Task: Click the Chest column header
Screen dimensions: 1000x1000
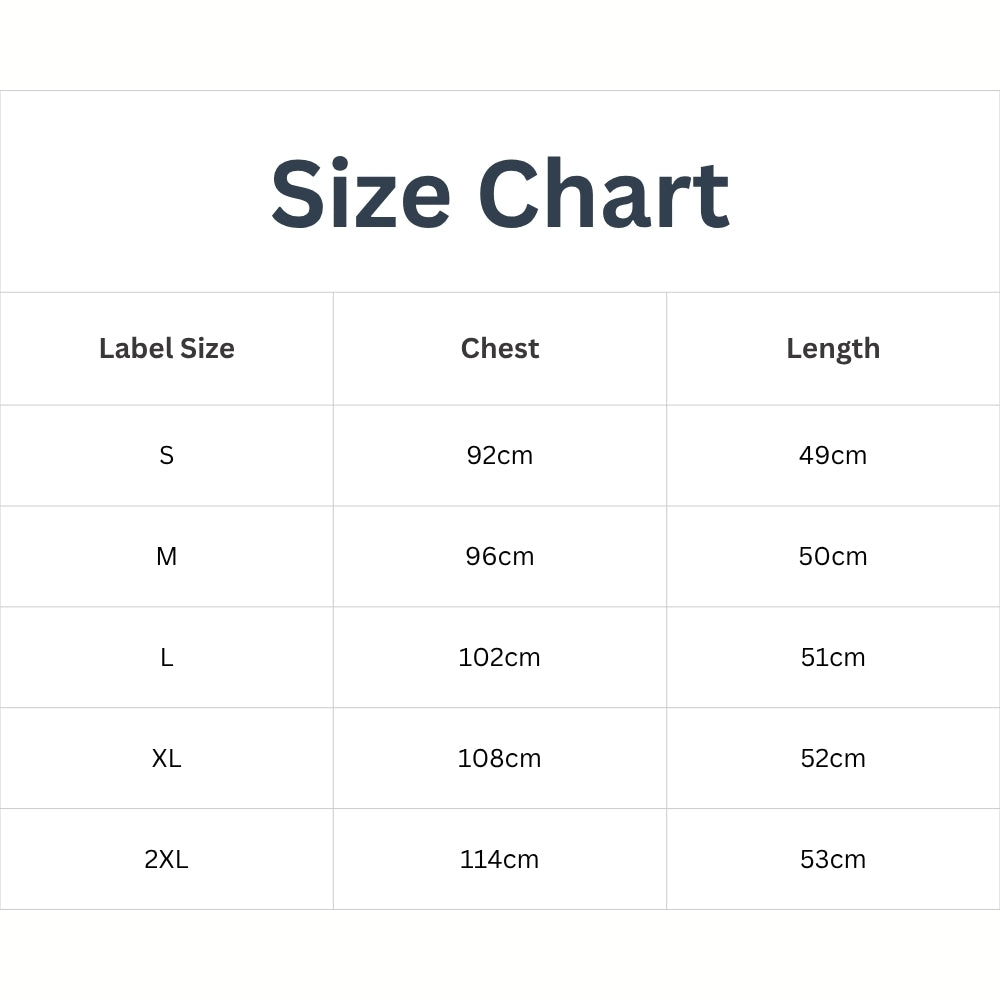Action: 500,349
